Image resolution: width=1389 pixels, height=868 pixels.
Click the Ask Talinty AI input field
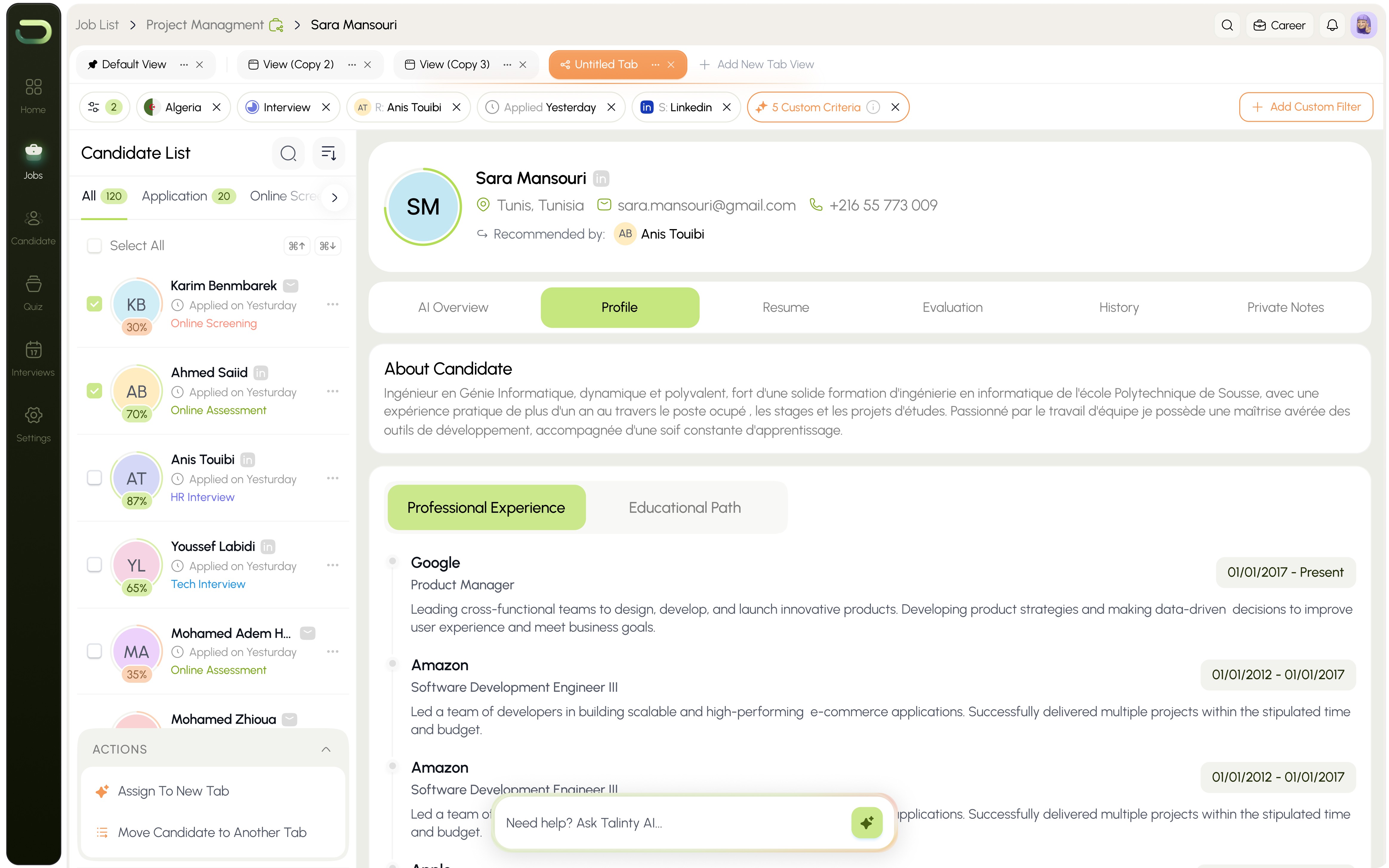[672, 823]
